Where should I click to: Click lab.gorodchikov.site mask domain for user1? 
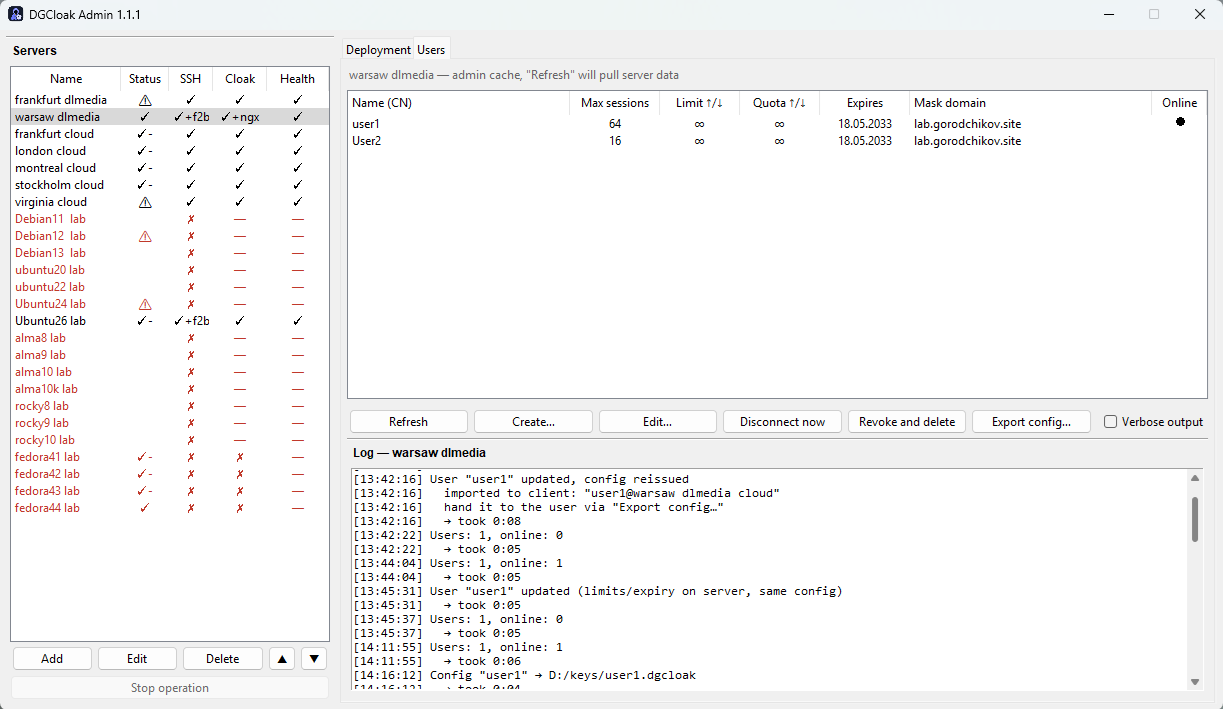[967, 124]
